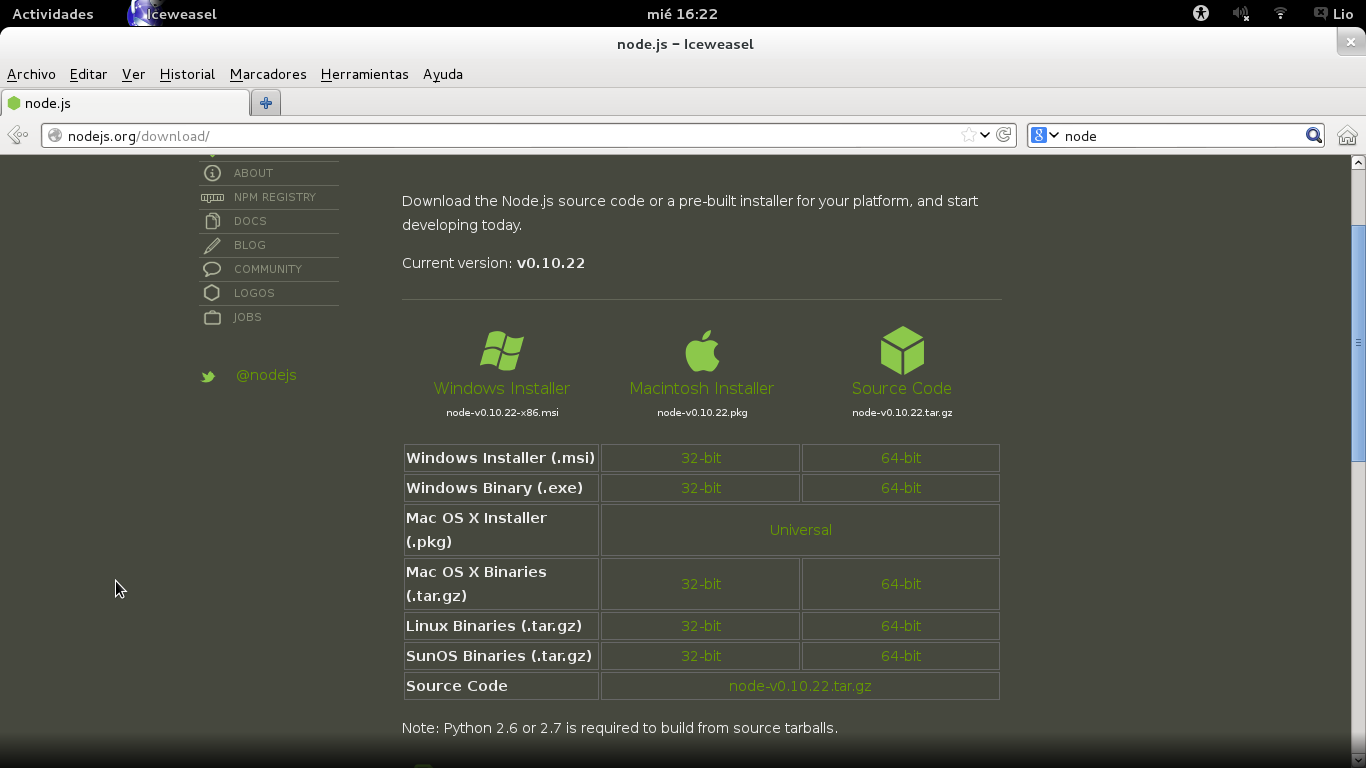
Task: Click the node-v0.10.22.pkg filename text
Action: click(x=702, y=412)
